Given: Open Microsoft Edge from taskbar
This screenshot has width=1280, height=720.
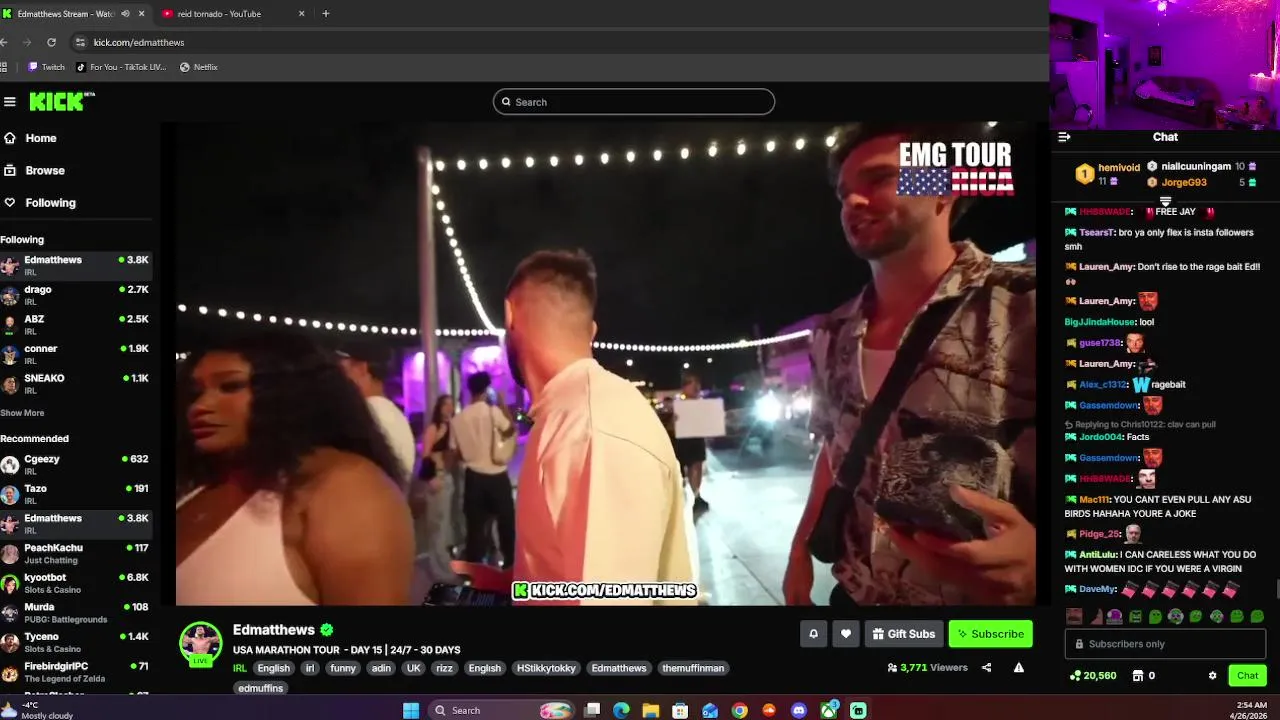Looking at the screenshot, I should [621, 710].
